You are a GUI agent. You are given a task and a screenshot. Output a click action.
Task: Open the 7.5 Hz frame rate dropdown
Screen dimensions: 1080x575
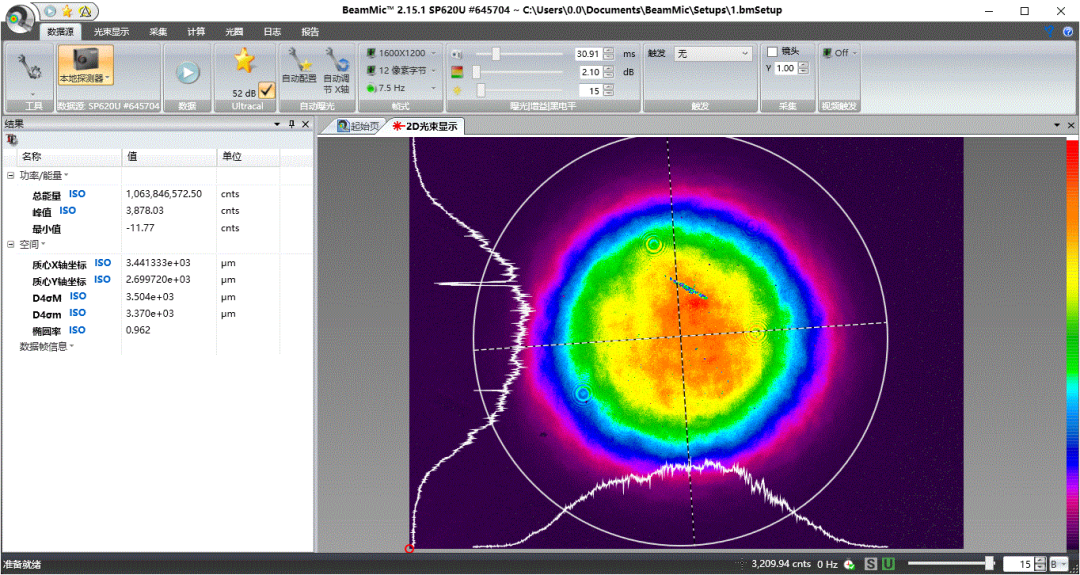[402, 88]
